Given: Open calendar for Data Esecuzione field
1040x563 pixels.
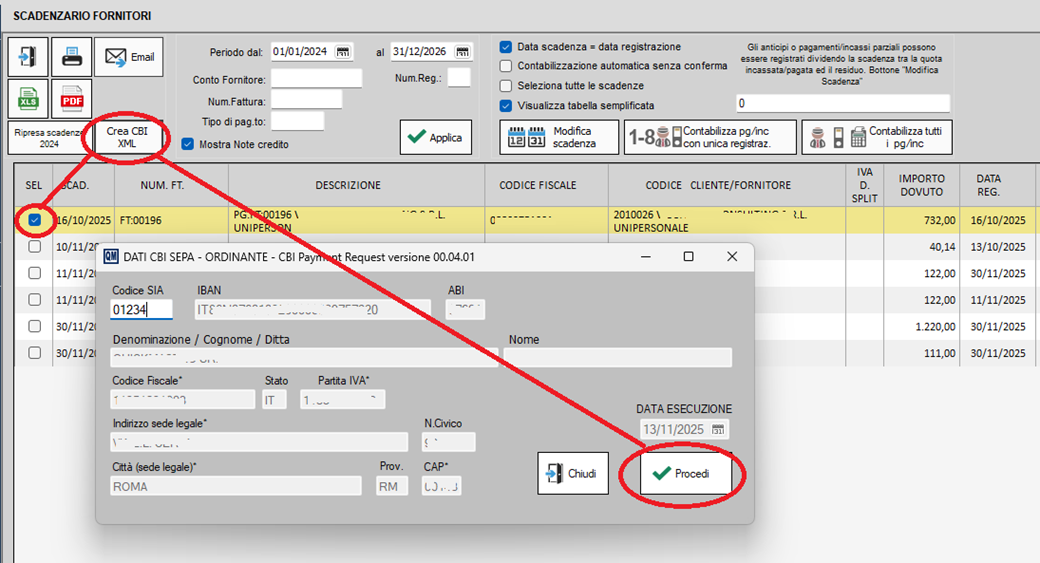Looking at the screenshot, I should [720, 429].
